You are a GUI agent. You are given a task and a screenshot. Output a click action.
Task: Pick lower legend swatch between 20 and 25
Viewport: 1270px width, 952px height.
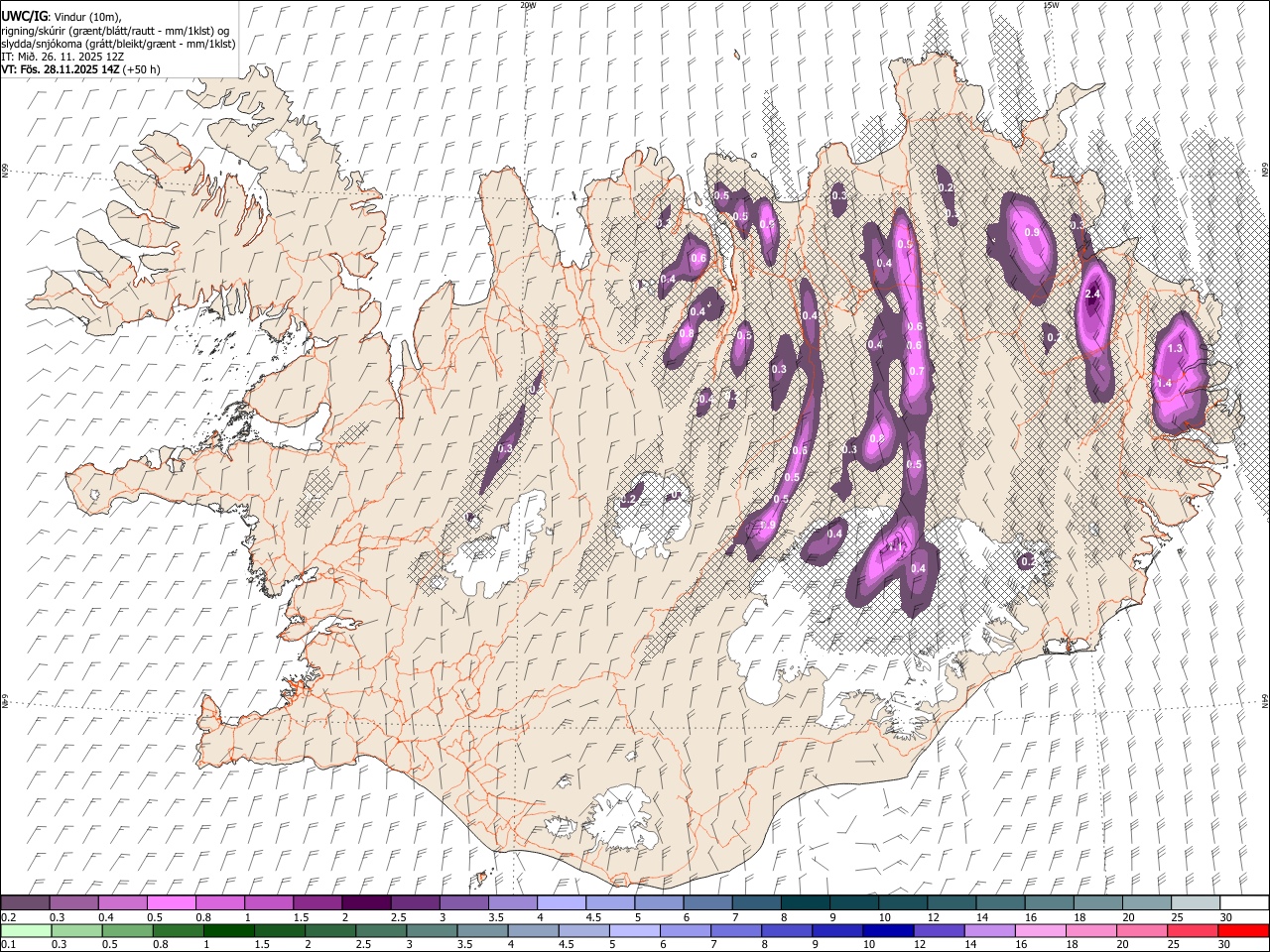click(1141, 930)
